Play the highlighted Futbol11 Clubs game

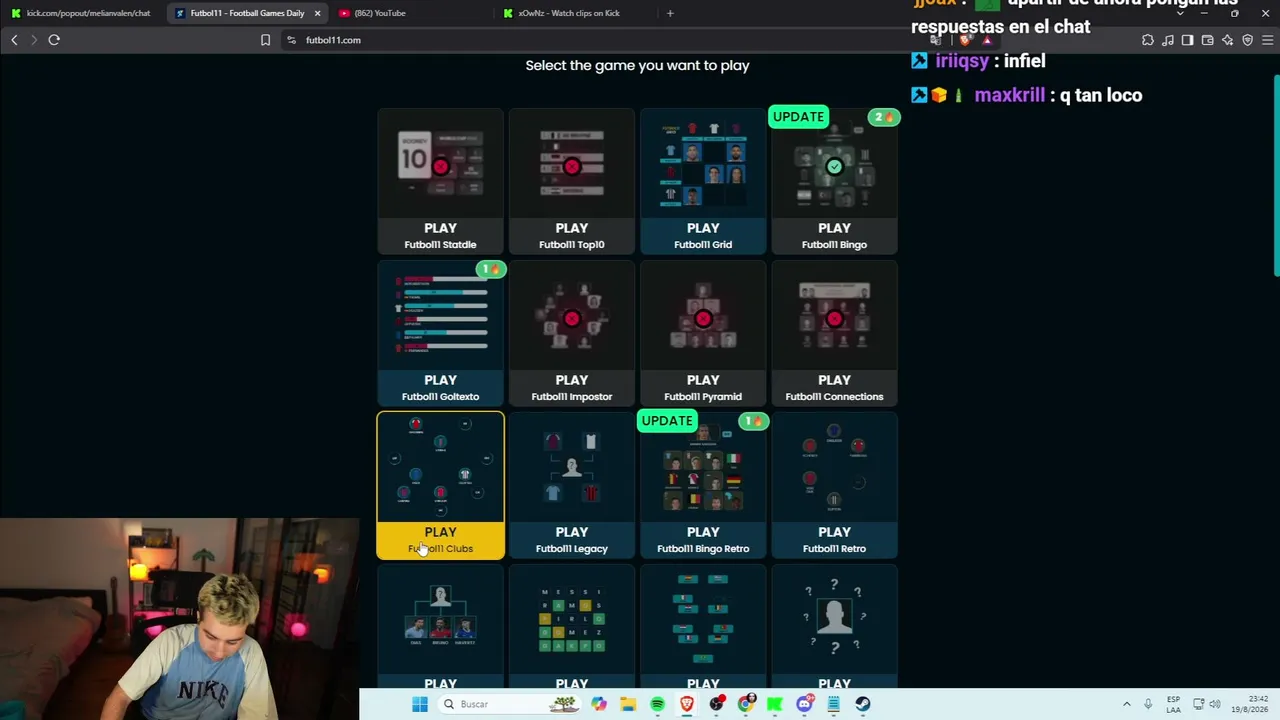pos(440,485)
